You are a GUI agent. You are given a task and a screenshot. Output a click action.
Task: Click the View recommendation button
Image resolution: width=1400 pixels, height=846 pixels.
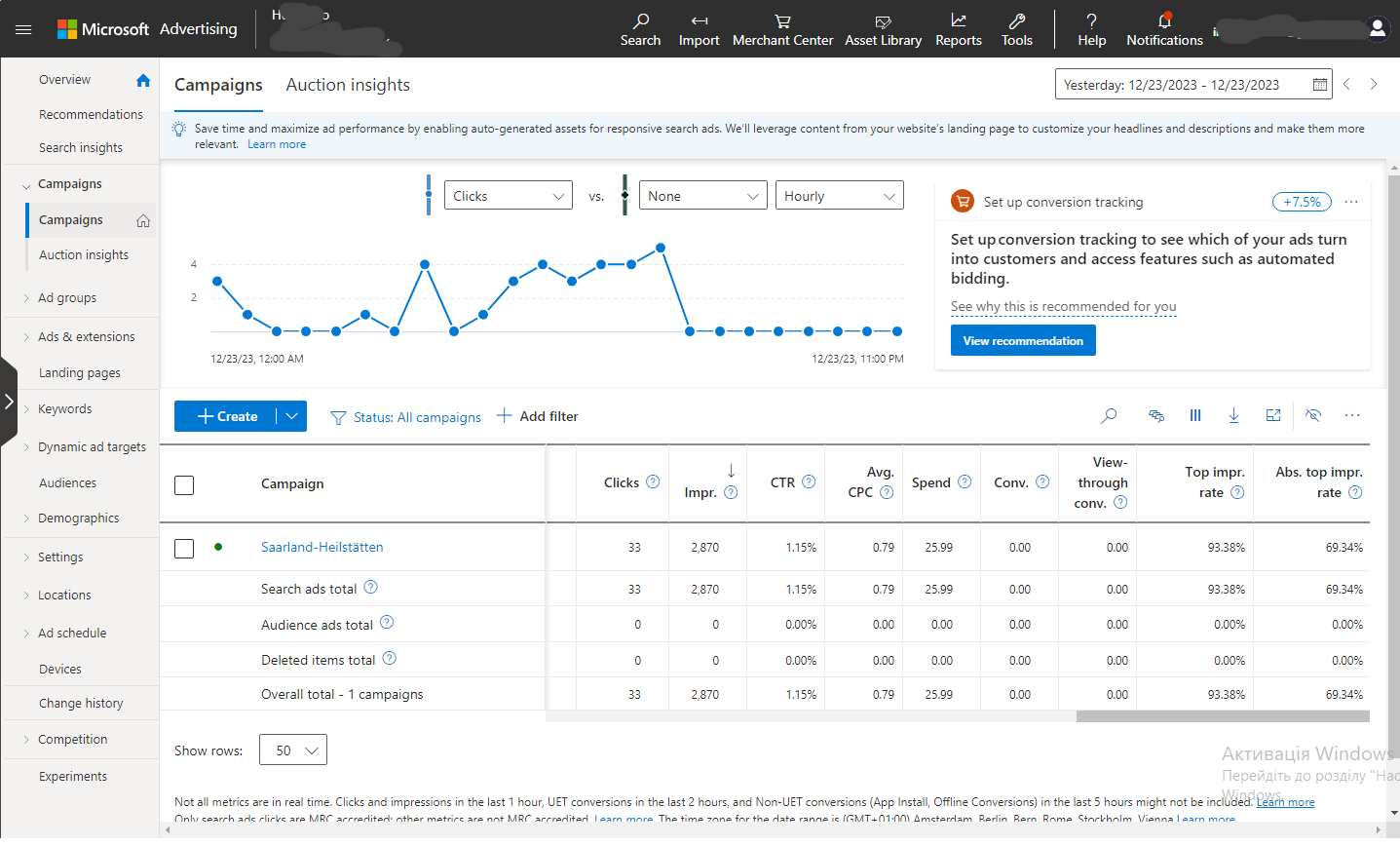[x=1023, y=341]
